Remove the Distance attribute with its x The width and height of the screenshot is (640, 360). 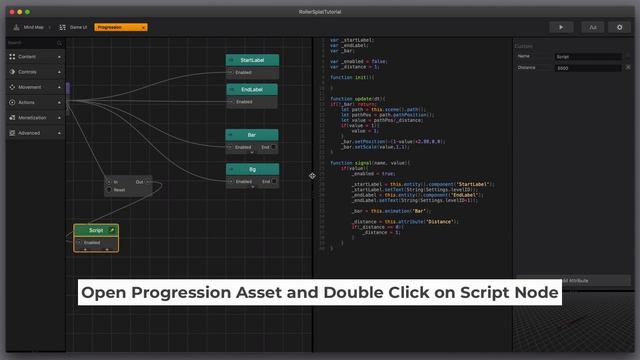point(628,67)
